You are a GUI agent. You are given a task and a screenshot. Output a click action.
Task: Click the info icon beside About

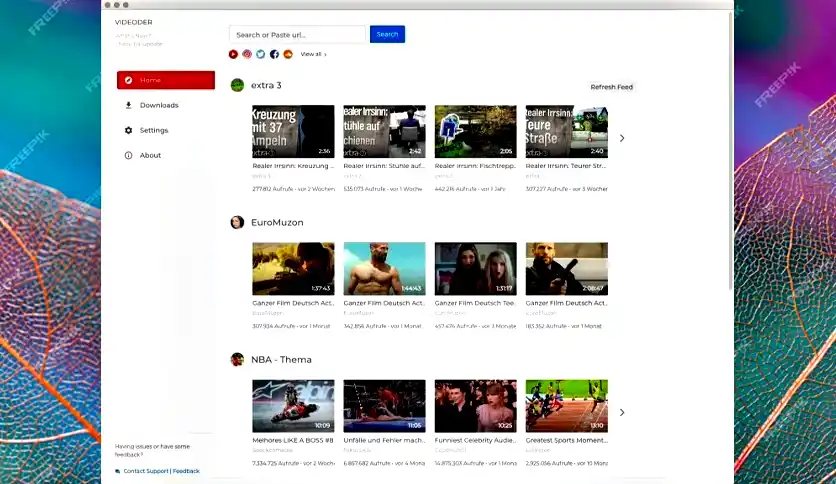[x=128, y=155]
